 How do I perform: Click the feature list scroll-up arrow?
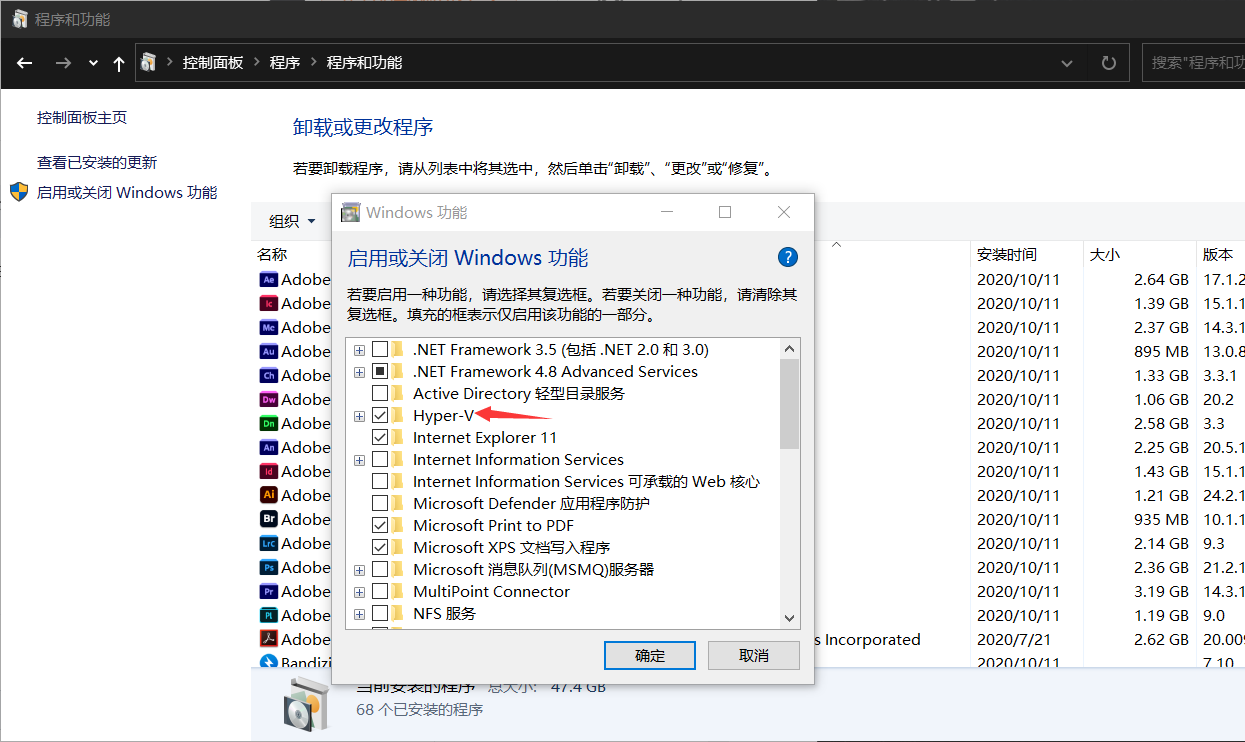click(x=790, y=349)
